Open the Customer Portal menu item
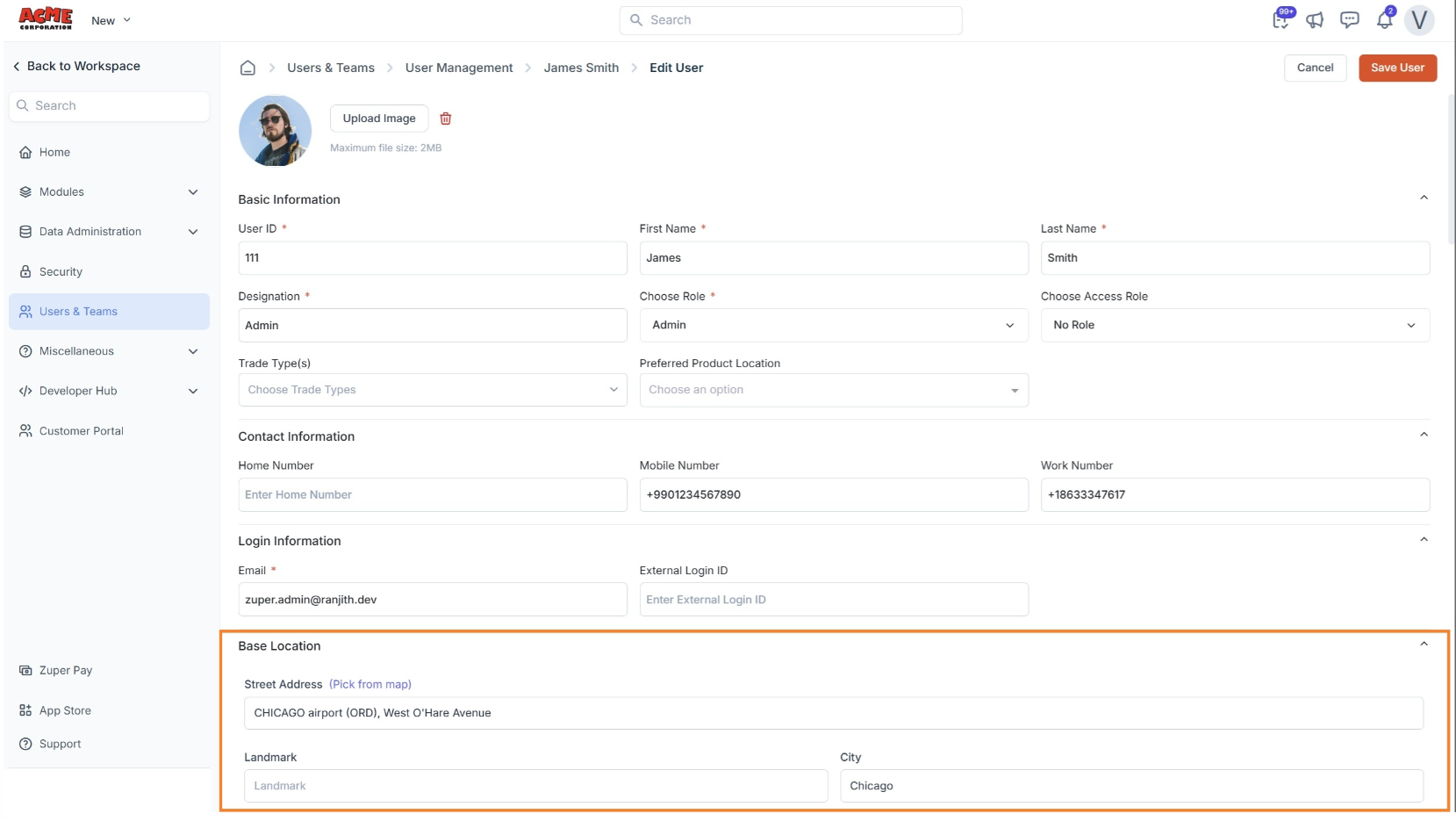The image size is (1456, 821). 81,431
